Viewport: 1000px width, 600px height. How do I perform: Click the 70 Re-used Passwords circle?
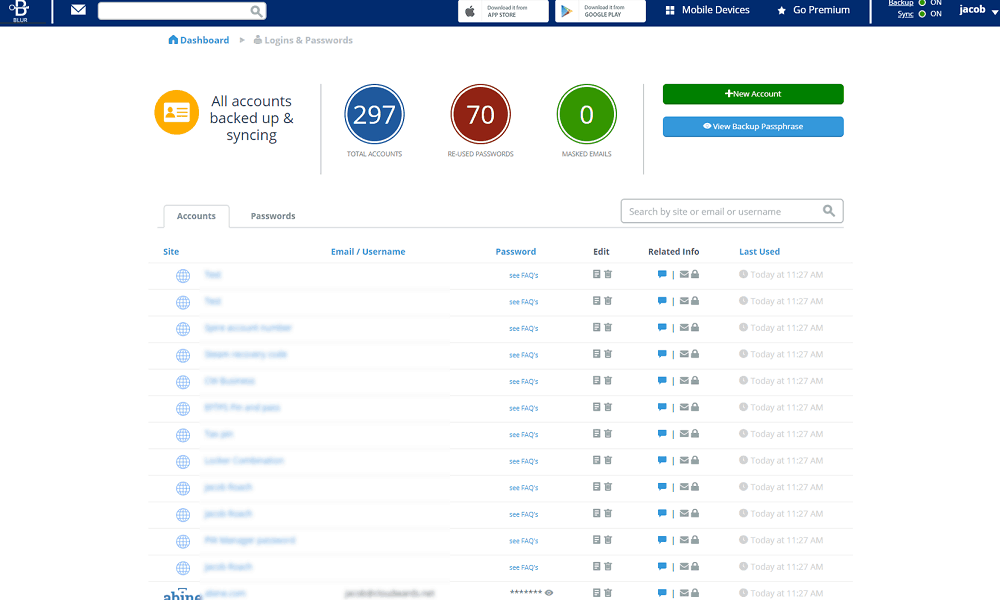(x=480, y=114)
